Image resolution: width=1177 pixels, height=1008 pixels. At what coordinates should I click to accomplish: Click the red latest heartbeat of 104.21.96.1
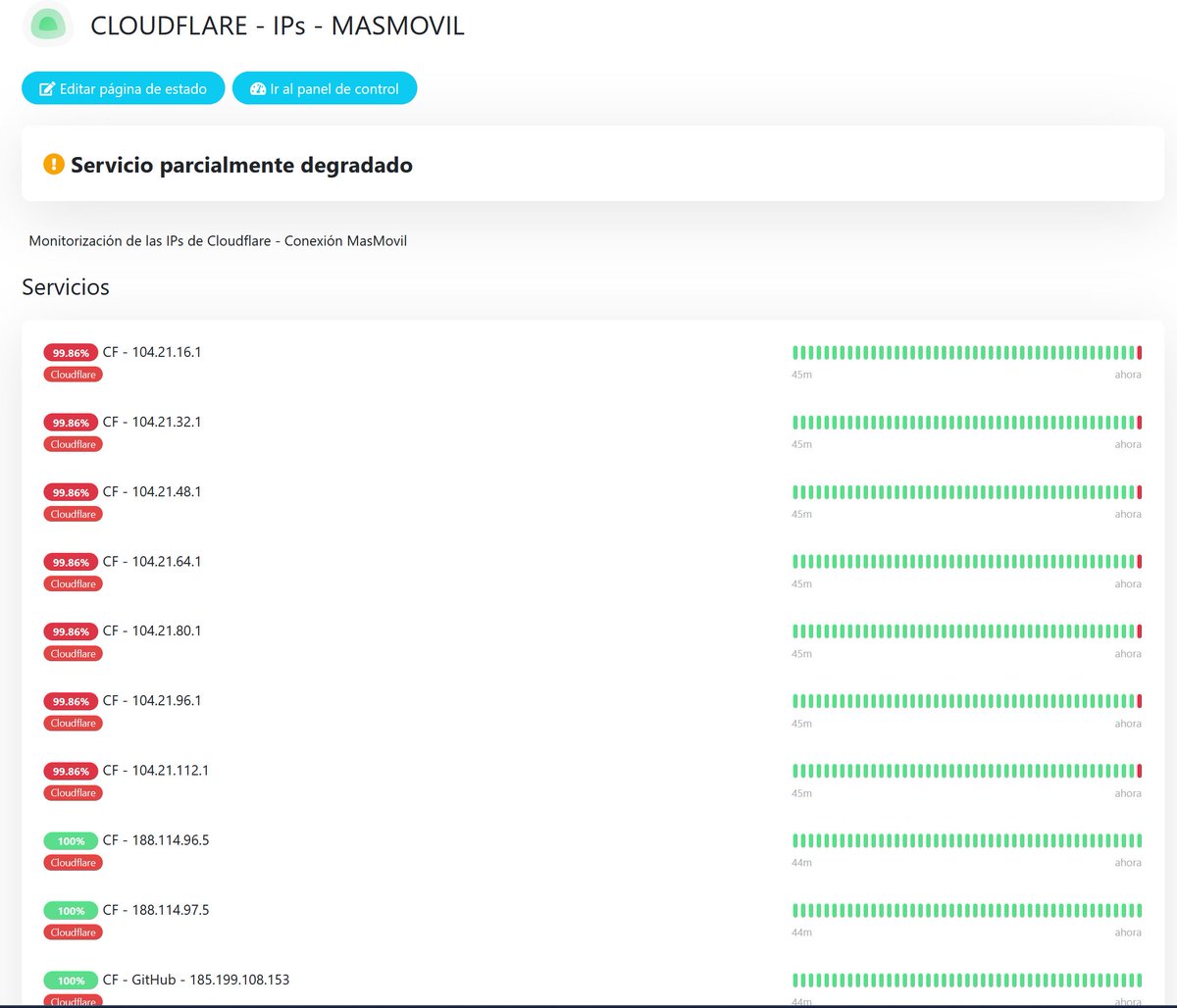click(1140, 700)
